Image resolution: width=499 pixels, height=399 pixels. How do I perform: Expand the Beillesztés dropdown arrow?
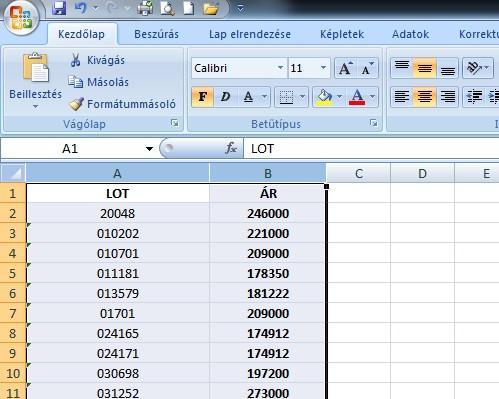[x=35, y=107]
